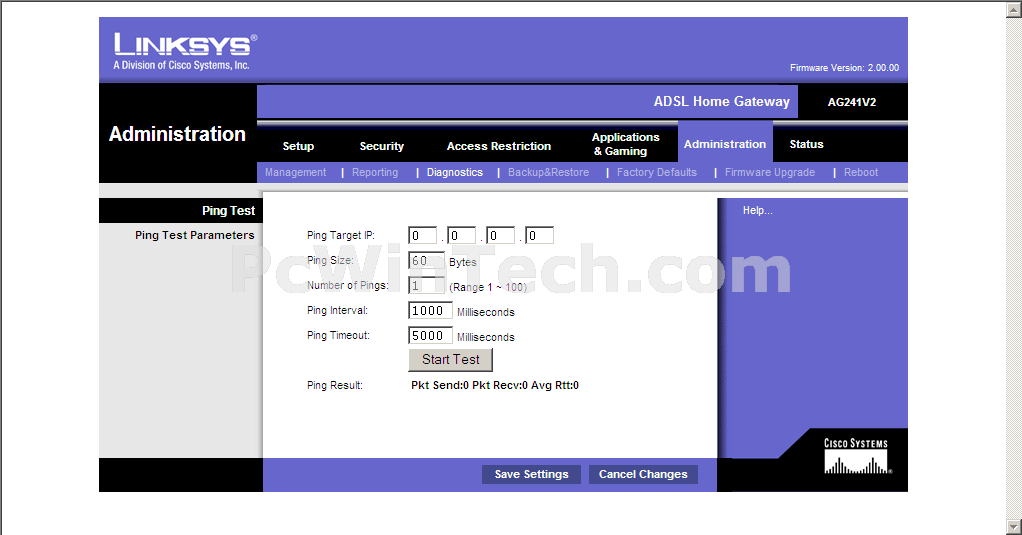Select the Administration tab
This screenshot has width=1022, height=535.
[725, 144]
